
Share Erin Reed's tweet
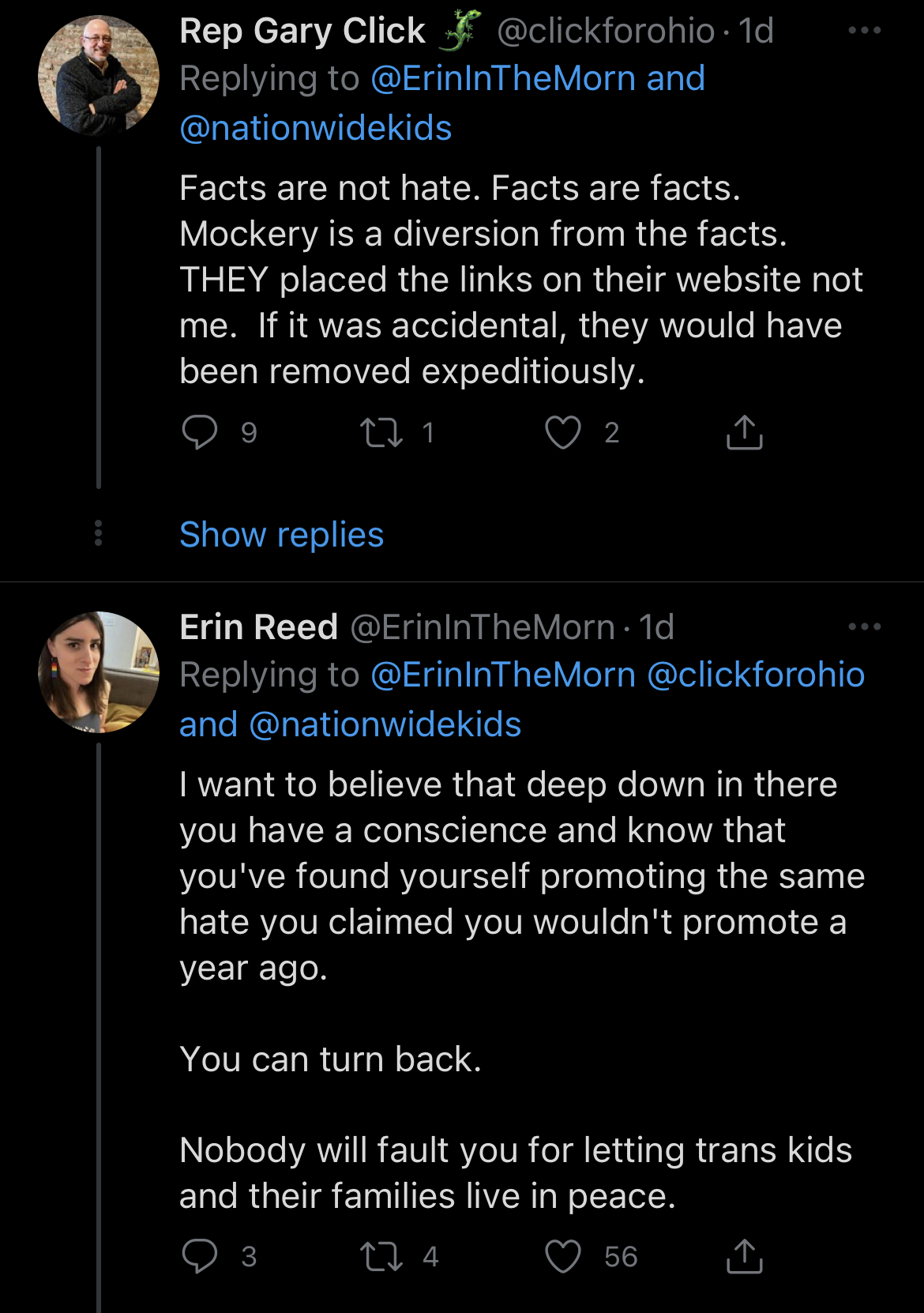tap(744, 1256)
